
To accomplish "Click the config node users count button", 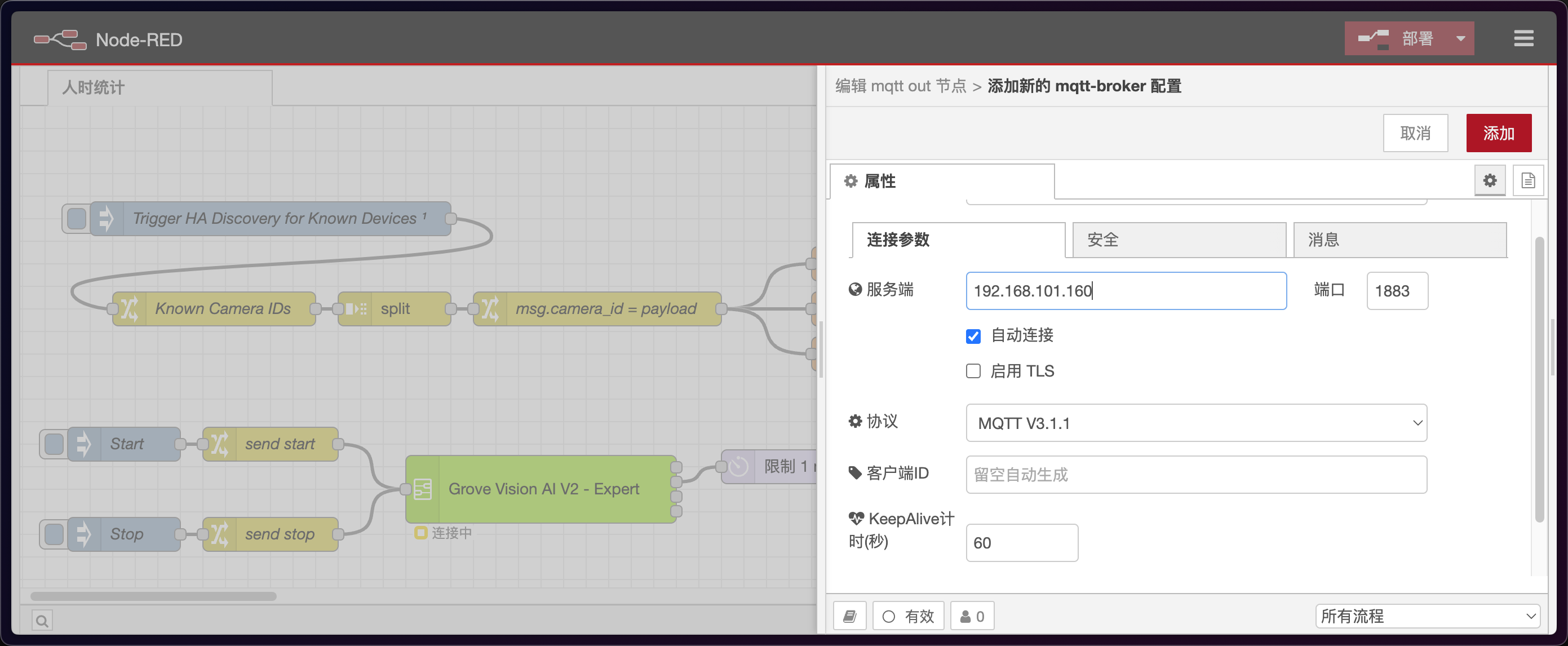I will (972, 616).
